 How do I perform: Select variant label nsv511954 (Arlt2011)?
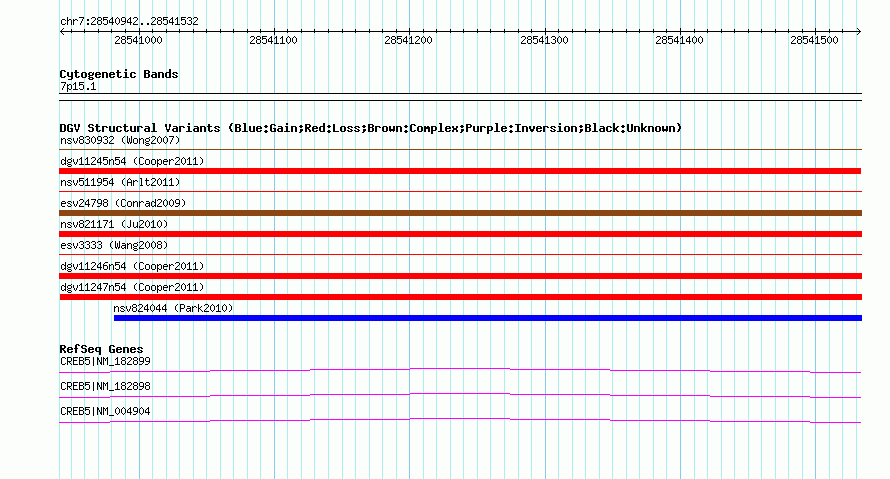point(120,182)
